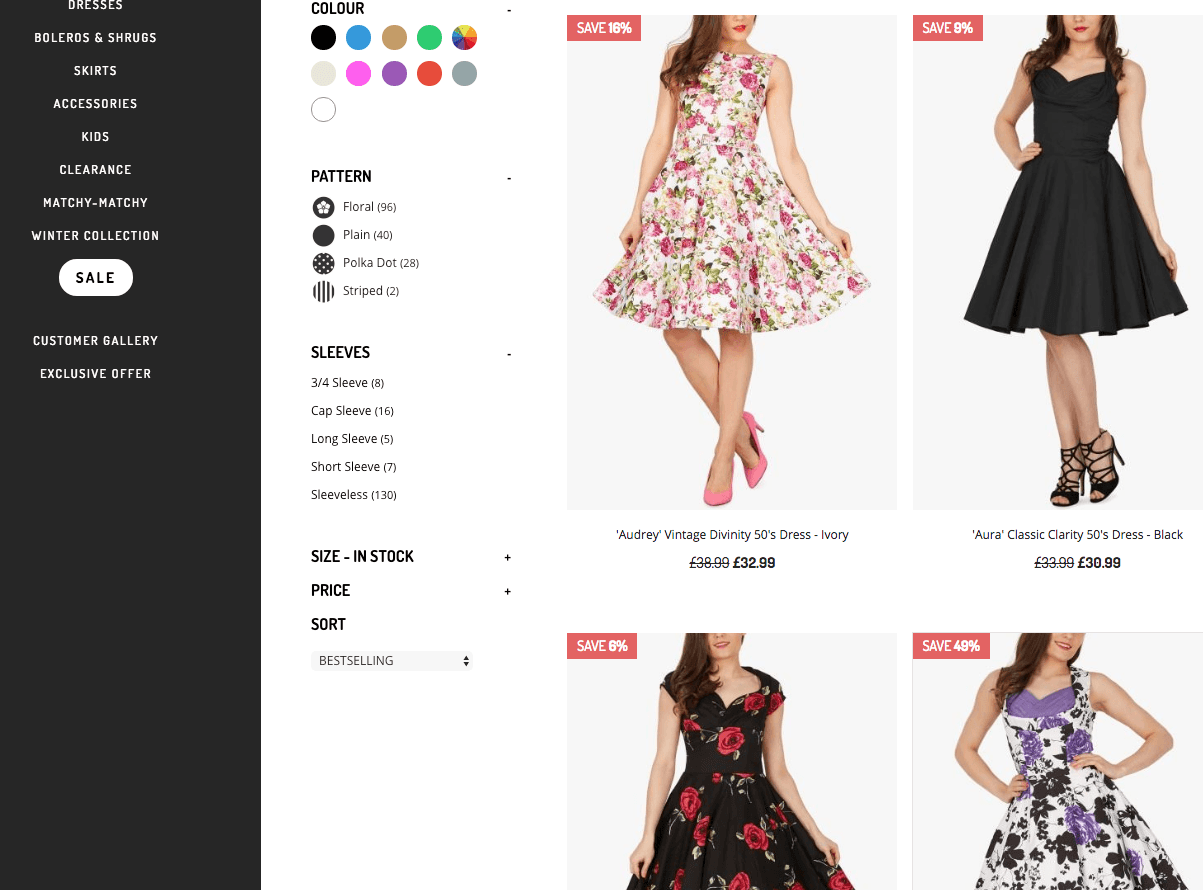Click the 'Aura' black dress product image
This screenshot has height=890, width=1203.
click(x=1057, y=262)
